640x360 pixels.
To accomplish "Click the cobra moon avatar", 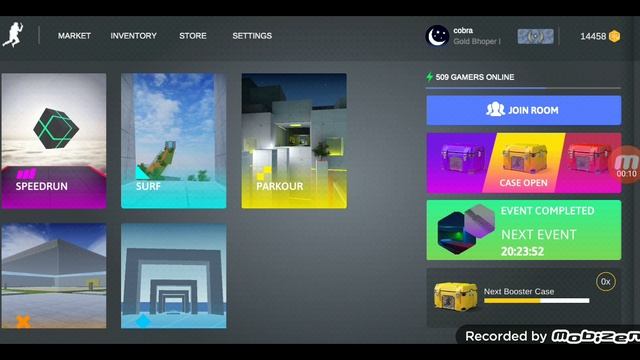I will point(437,36).
